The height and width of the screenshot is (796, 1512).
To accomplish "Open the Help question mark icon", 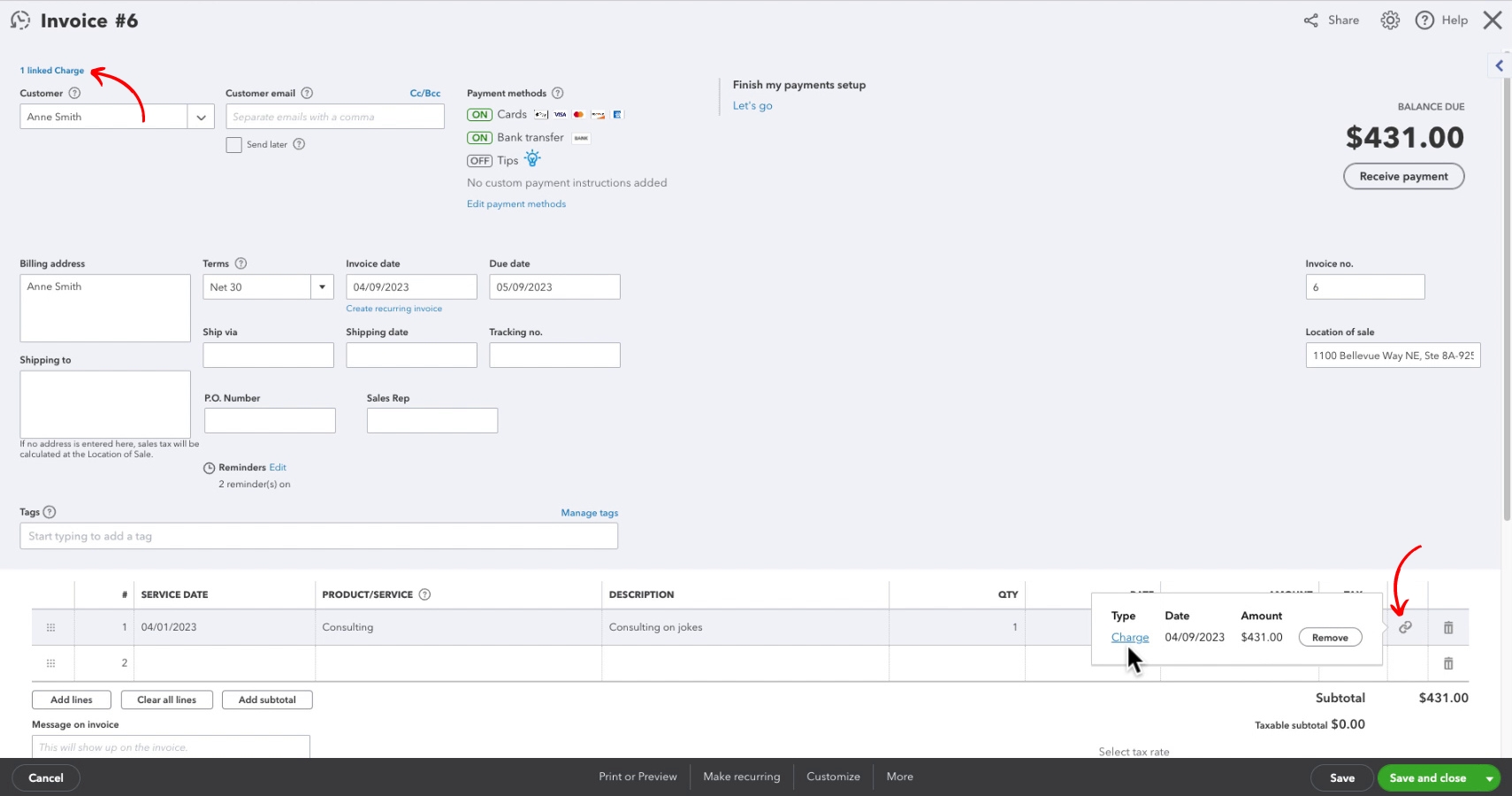I will (x=1424, y=20).
